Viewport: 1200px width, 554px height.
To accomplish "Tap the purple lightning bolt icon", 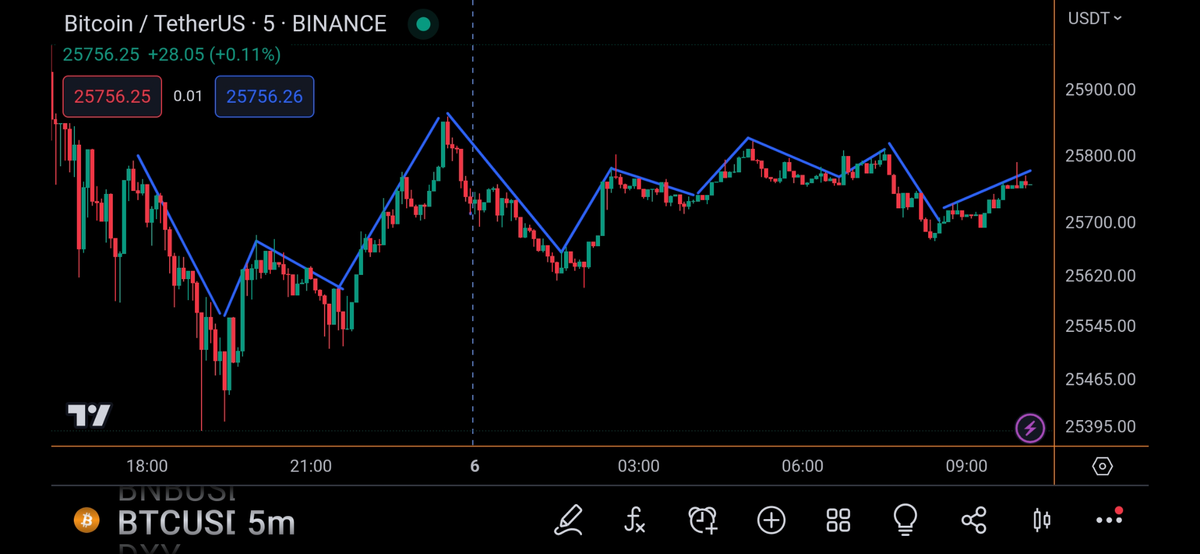I will 1030,429.
